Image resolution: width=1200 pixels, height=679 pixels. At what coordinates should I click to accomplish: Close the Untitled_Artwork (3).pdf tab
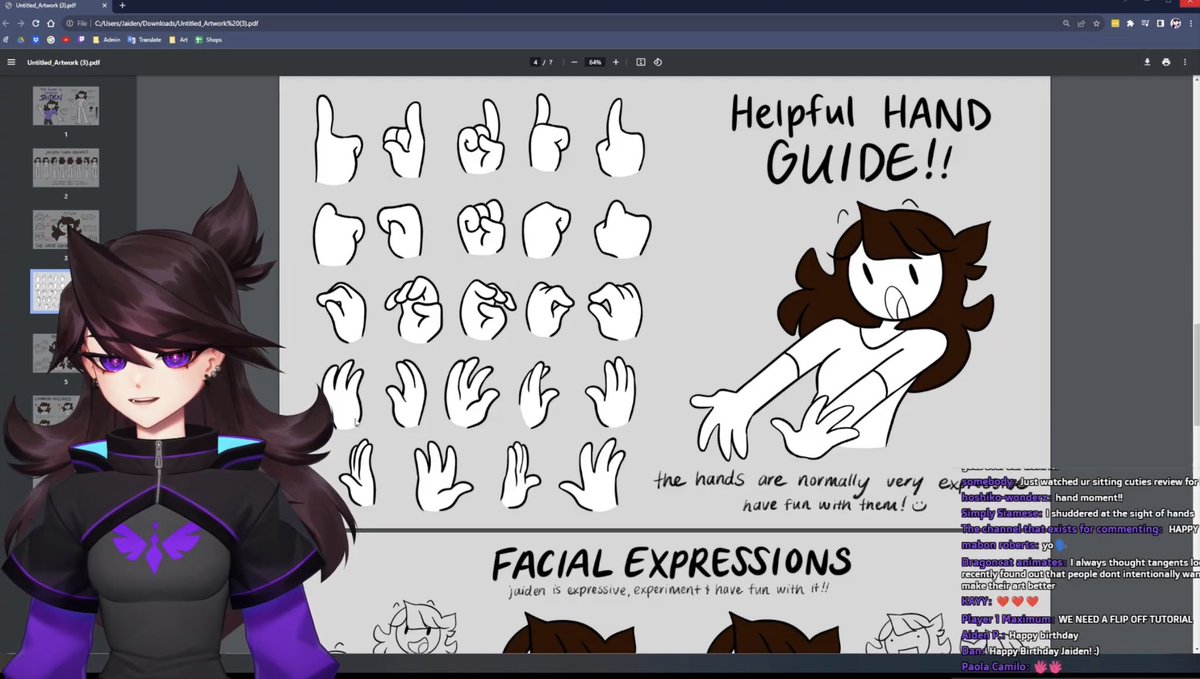(x=105, y=5)
